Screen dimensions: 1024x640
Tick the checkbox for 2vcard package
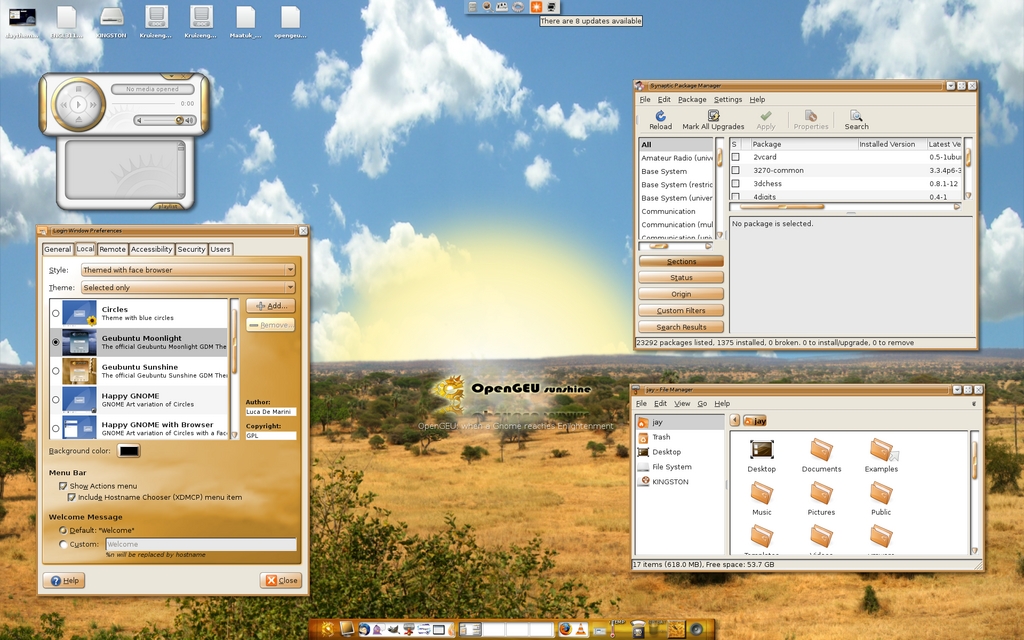click(x=735, y=157)
